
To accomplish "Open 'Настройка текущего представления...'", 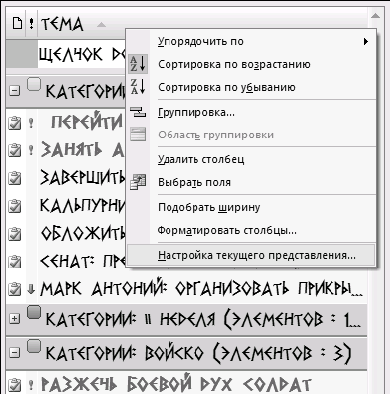I will pyautogui.click(x=251, y=255).
